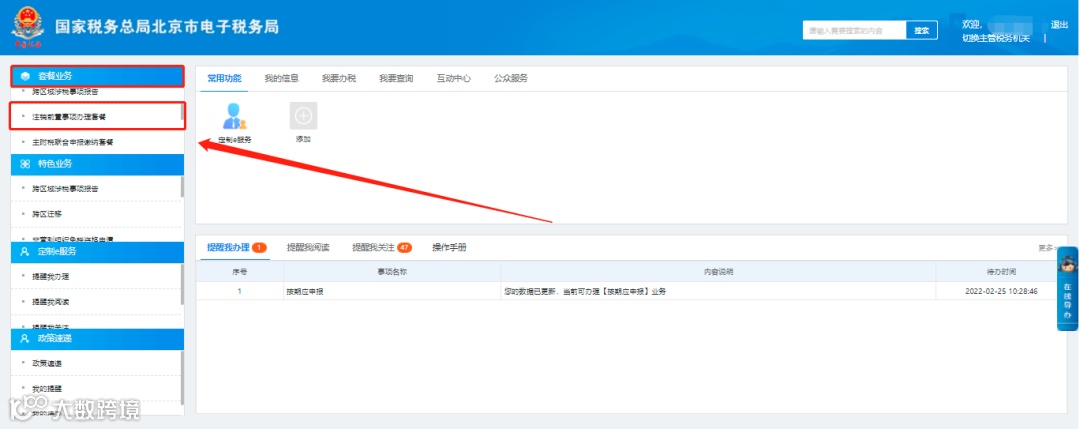
Task: Switch to the 我要办税 tab
Action: [x=339, y=78]
